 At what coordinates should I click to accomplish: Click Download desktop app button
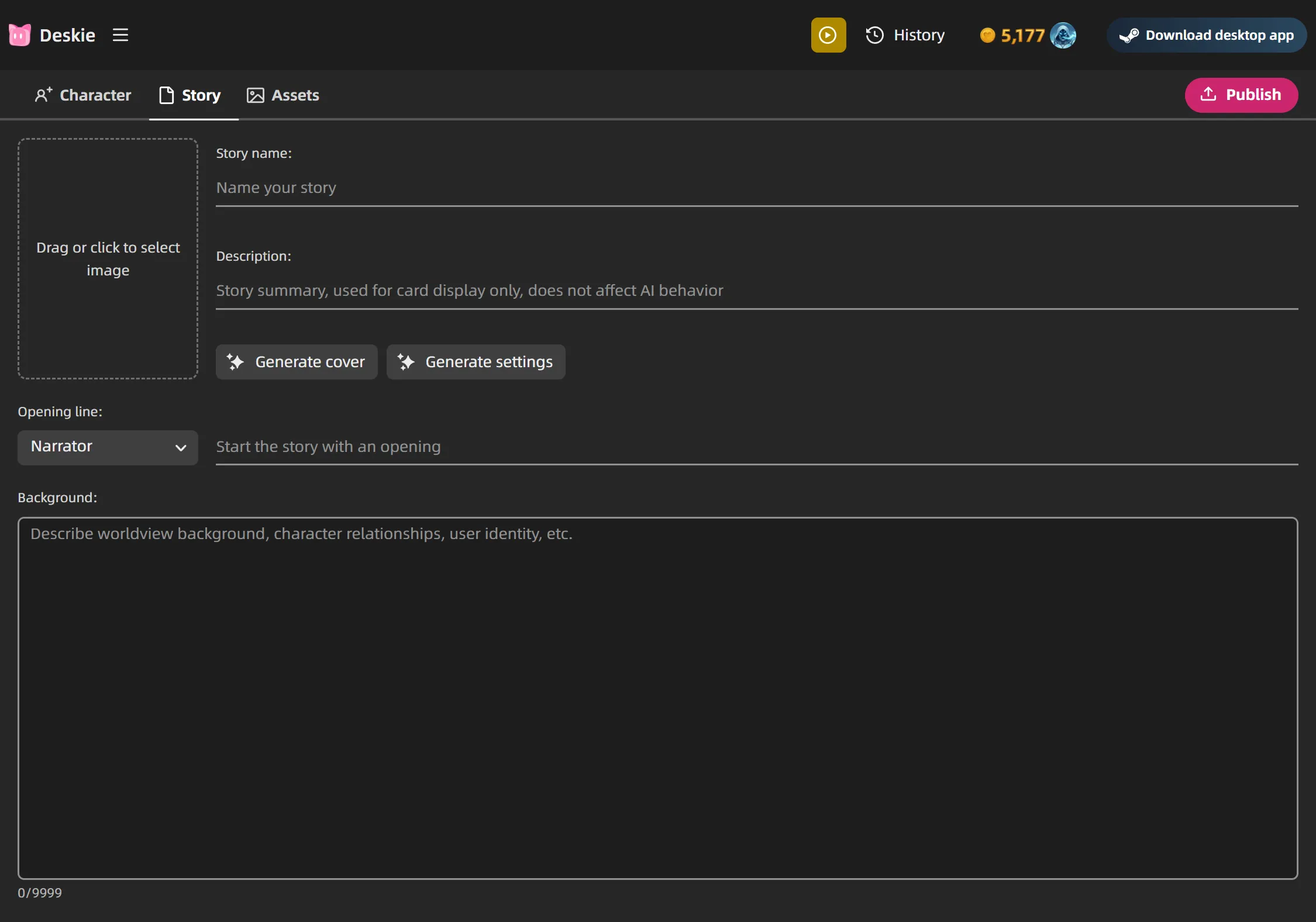tap(1206, 35)
